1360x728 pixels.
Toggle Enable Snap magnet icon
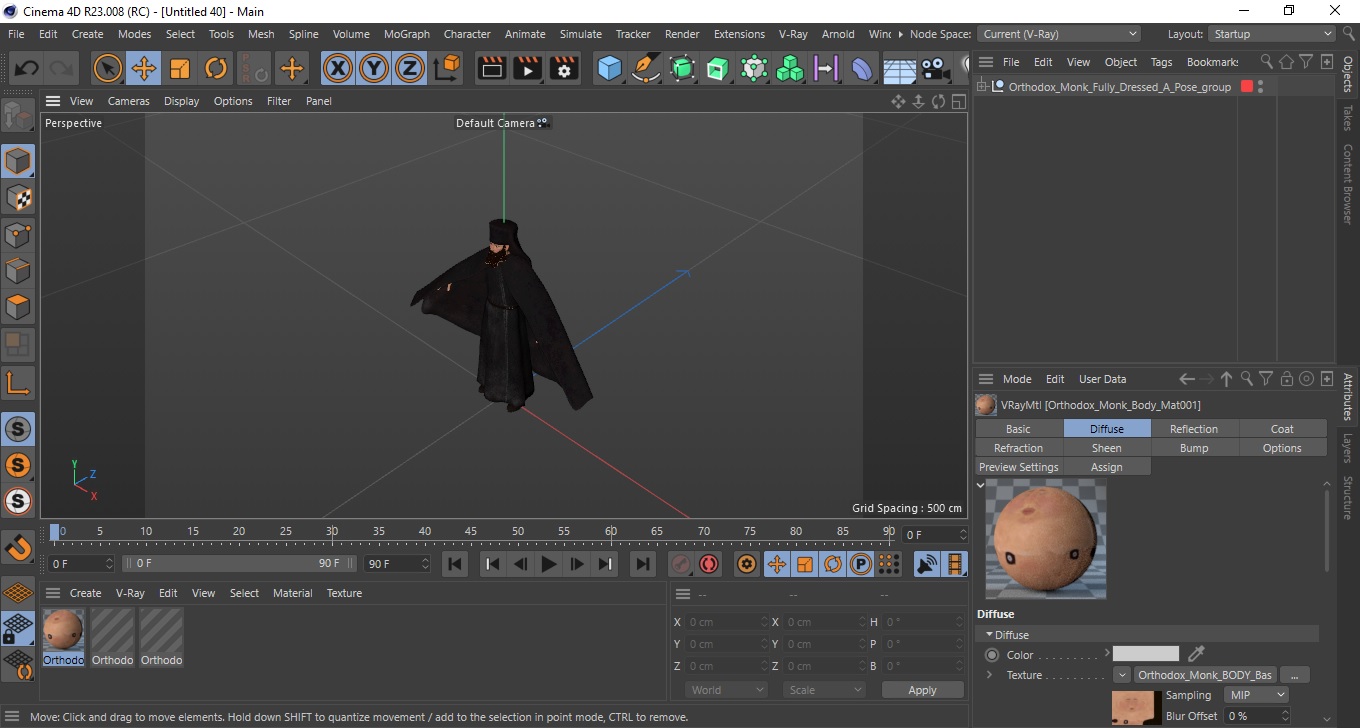click(x=18, y=547)
